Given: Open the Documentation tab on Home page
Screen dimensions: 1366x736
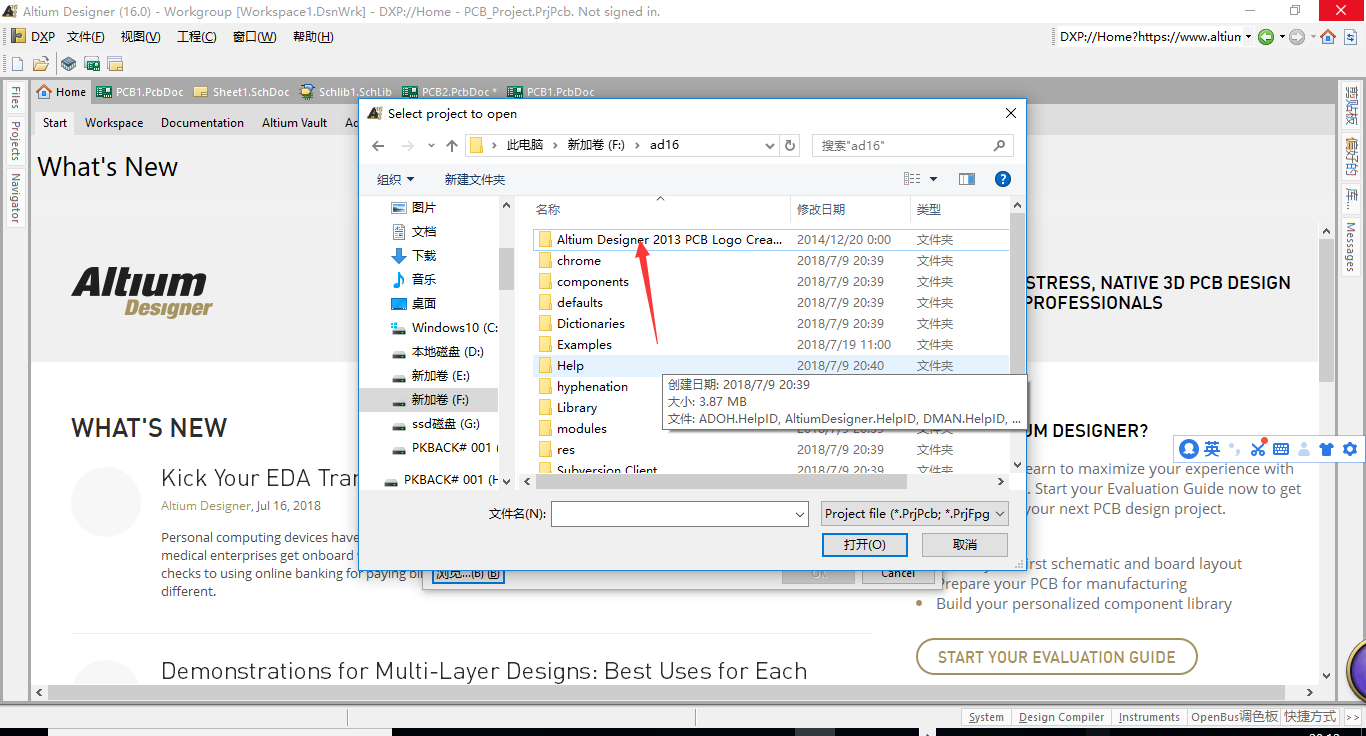Looking at the screenshot, I should (202, 123).
